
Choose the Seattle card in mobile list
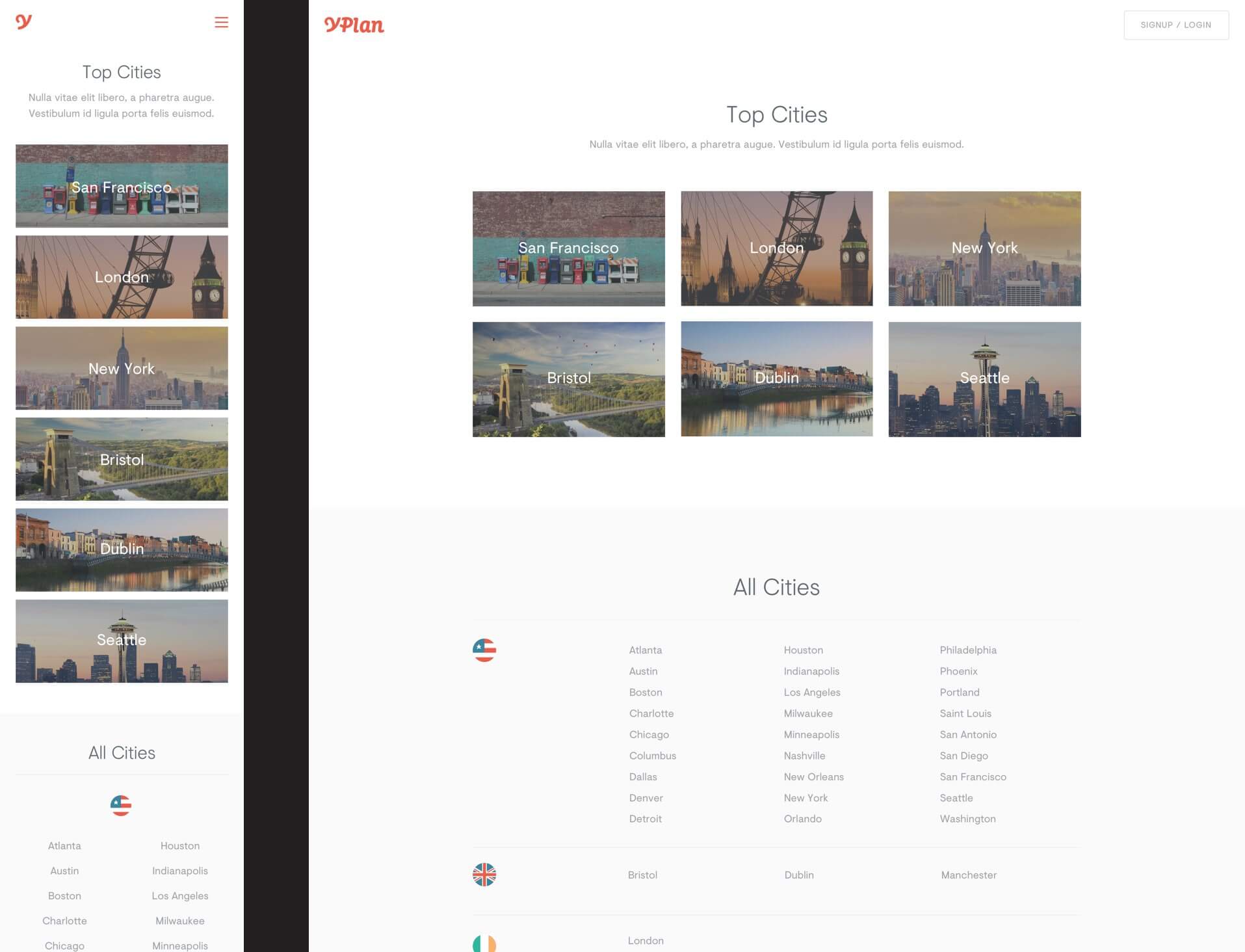(122, 641)
